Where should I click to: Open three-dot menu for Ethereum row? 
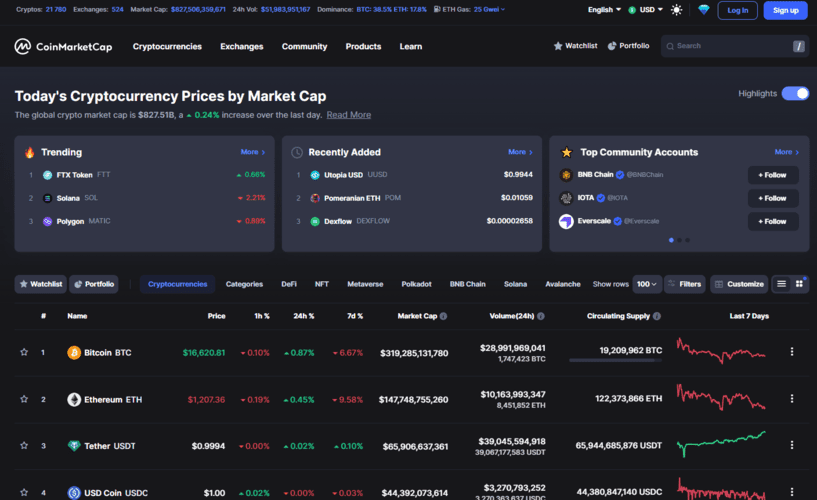[x=791, y=398]
